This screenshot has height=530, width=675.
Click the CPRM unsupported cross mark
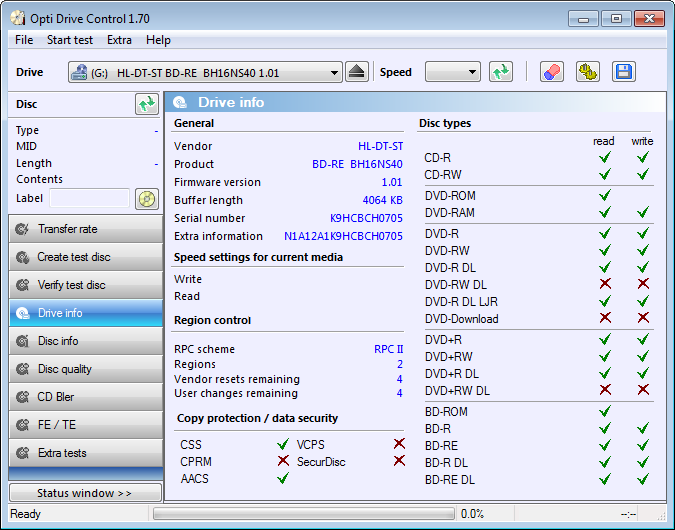pos(283,461)
